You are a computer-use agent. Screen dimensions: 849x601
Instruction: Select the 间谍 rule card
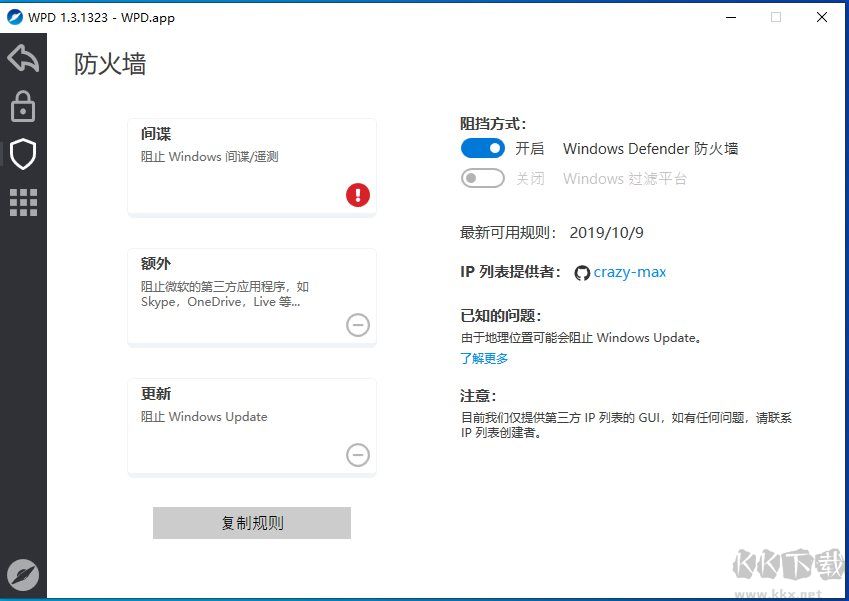252,167
